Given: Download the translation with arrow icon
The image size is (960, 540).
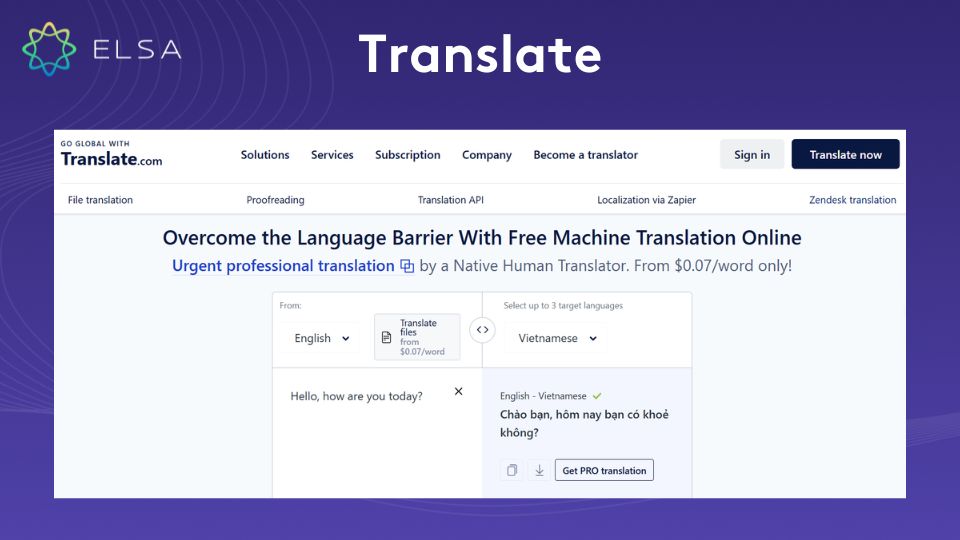Looking at the screenshot, I should point(539,470).
